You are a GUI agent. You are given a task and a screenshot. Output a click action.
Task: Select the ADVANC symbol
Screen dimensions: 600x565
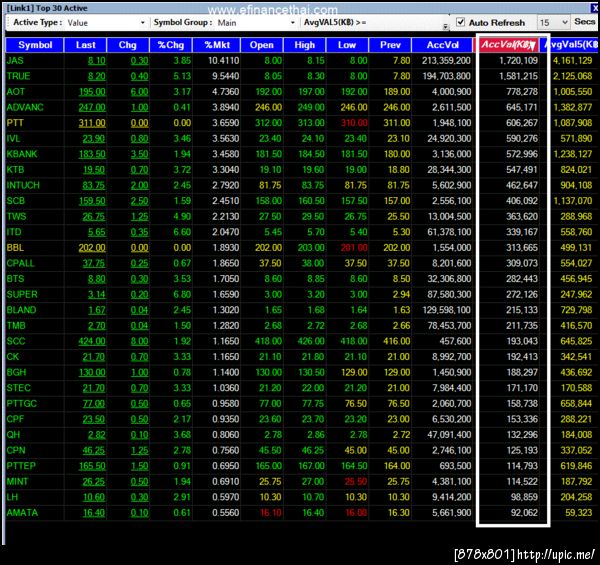point(25,107)
